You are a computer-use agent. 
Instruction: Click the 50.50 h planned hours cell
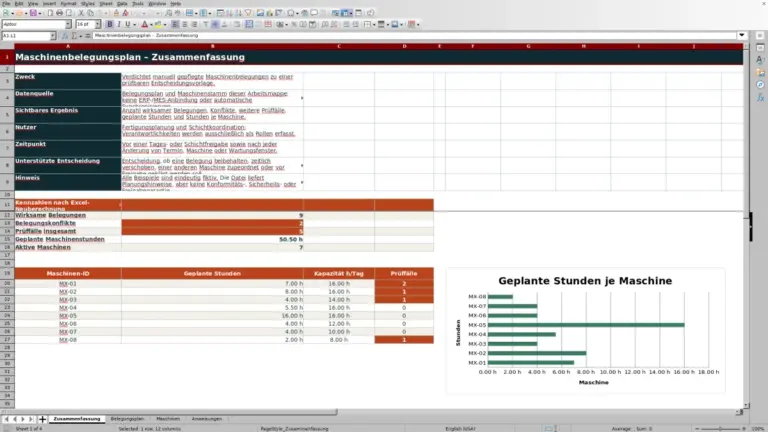tap(212, 240)
